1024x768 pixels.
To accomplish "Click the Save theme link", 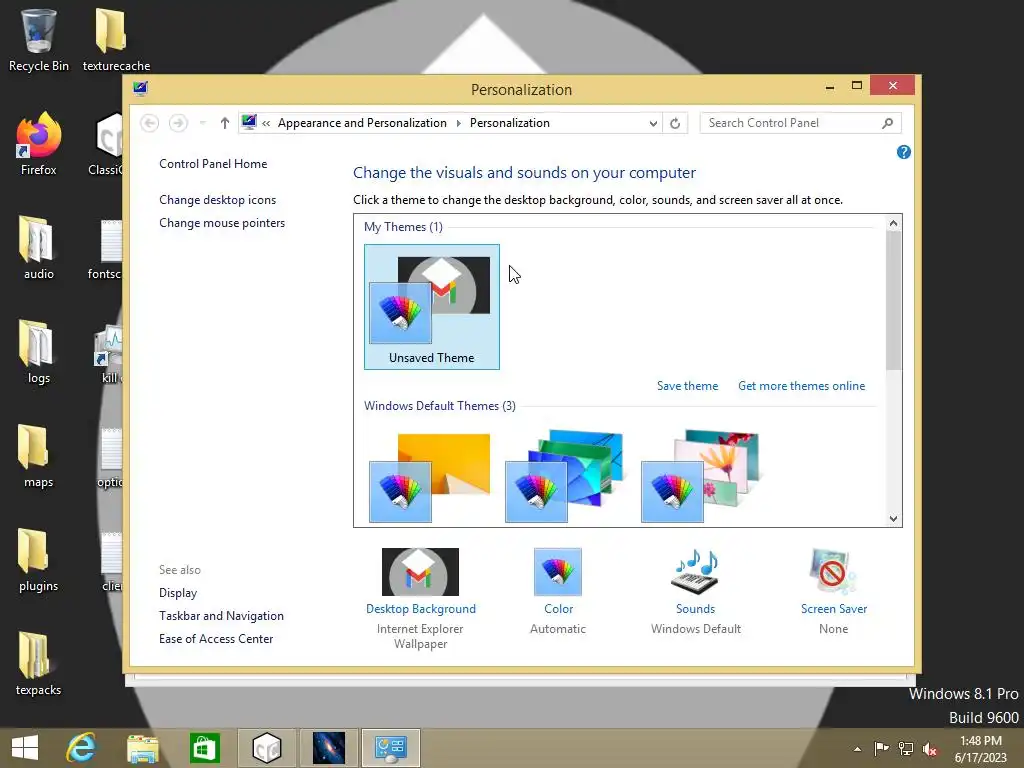I will 688,386.
